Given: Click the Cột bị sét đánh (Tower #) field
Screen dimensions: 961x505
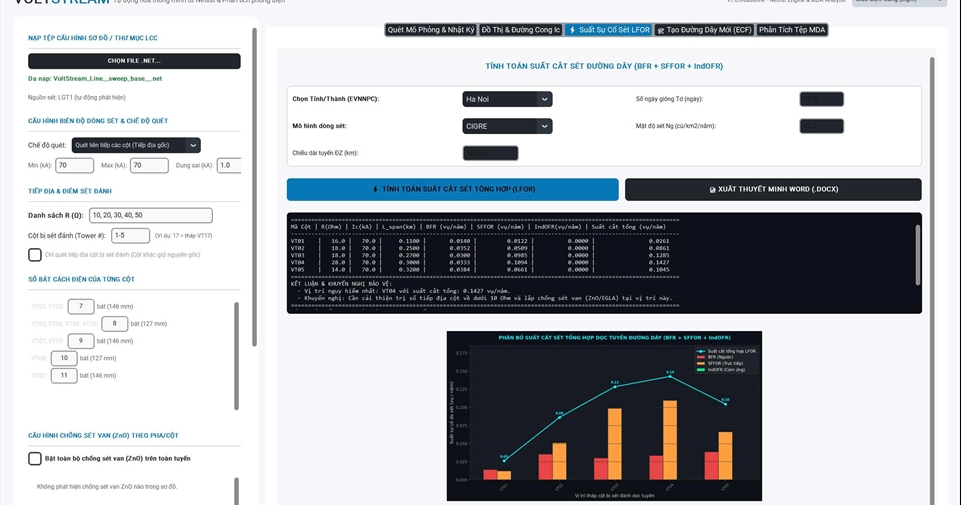Looking at the screenshot, I should coord(130,235).
